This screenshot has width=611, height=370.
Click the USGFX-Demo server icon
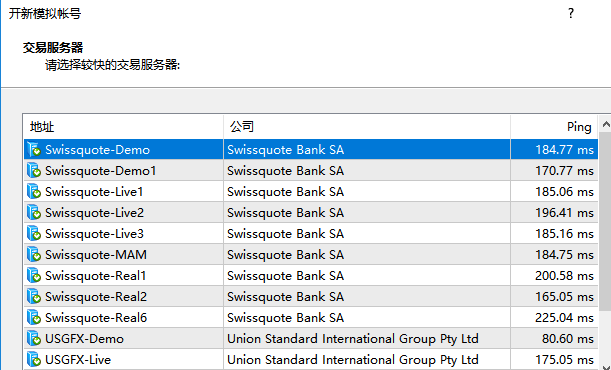[x=34, y=339]
